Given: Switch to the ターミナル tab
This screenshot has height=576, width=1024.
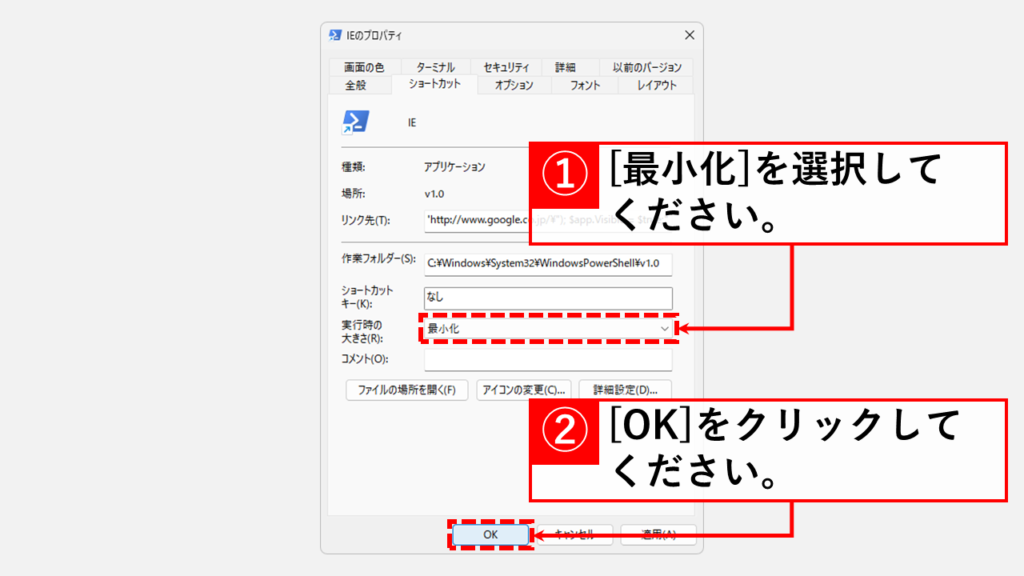Looking at the screenshot, I should coord(435,67).
